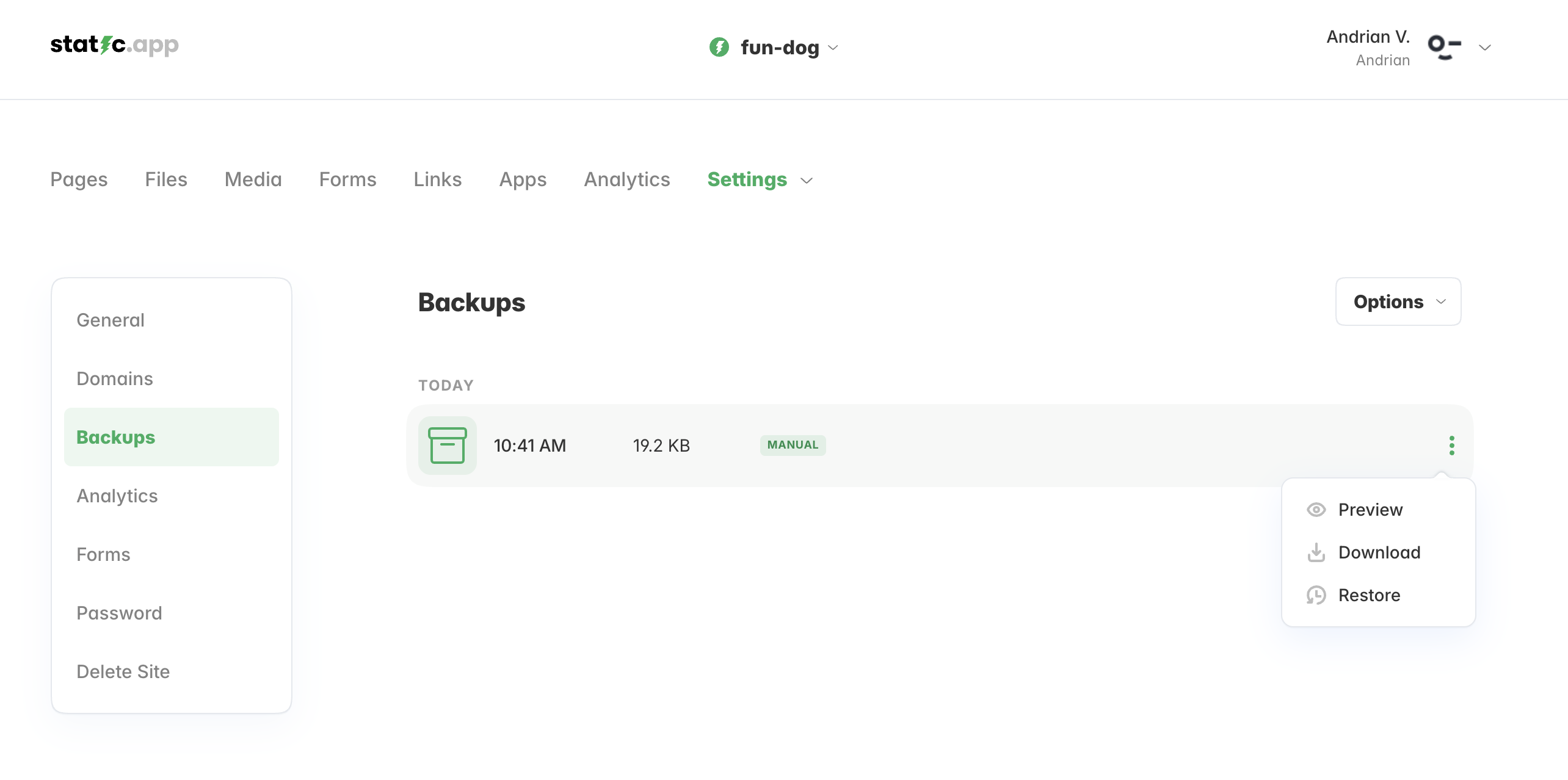Screen dimensions: 1568x780
Task: Expand the Settings tab chevron
Action: point(807,180)
